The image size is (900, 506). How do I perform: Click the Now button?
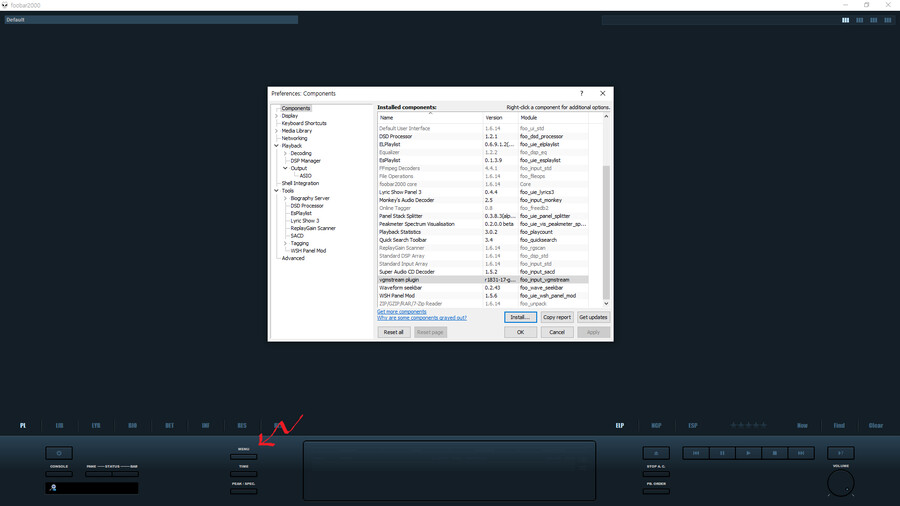pyautogui.click(x=802, y=426)
